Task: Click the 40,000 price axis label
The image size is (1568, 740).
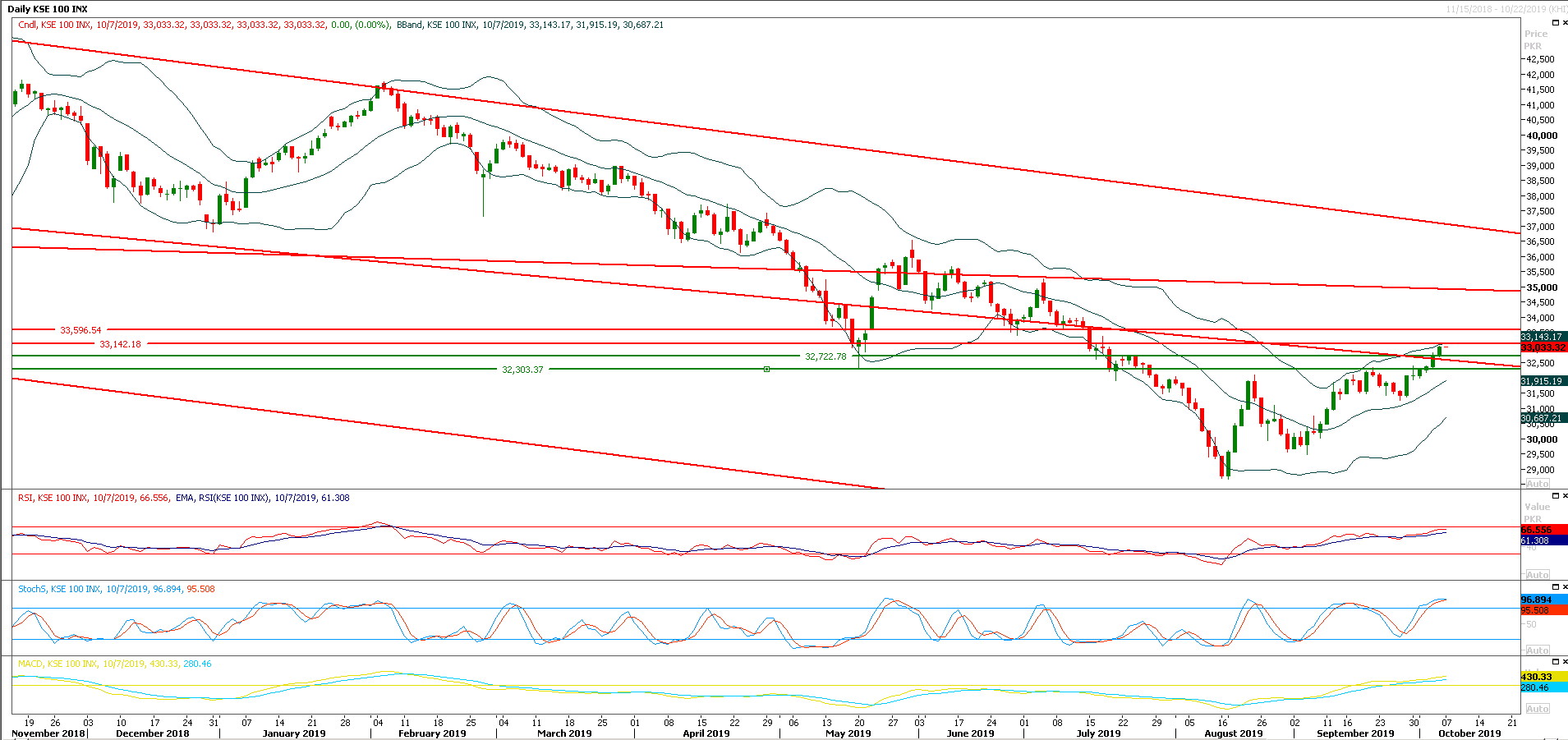Action: 1542,136
